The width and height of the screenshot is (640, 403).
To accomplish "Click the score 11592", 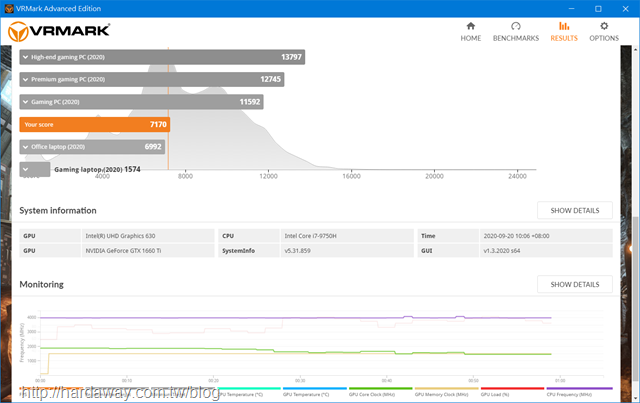I will [250, 102].
